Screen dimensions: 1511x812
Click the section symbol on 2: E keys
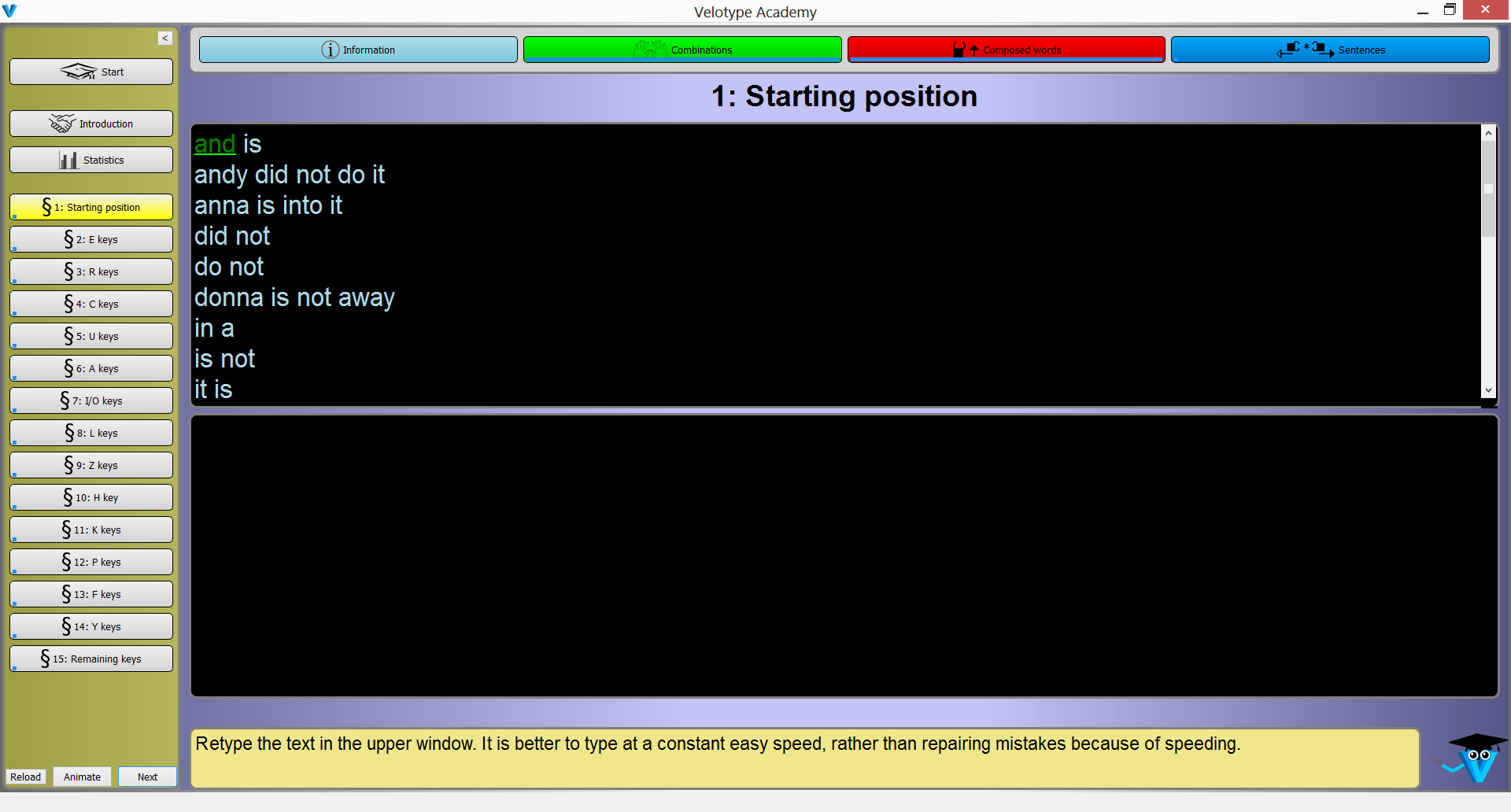pyautogui.click(x=69, y=239)
